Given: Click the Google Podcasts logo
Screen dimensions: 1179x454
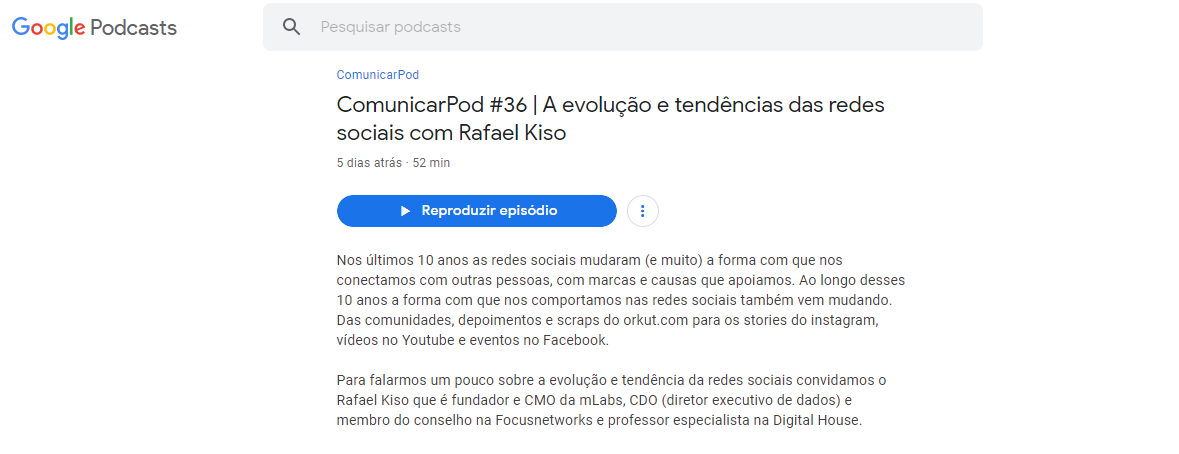Looking at the screenshot, I should pos(95,28).
